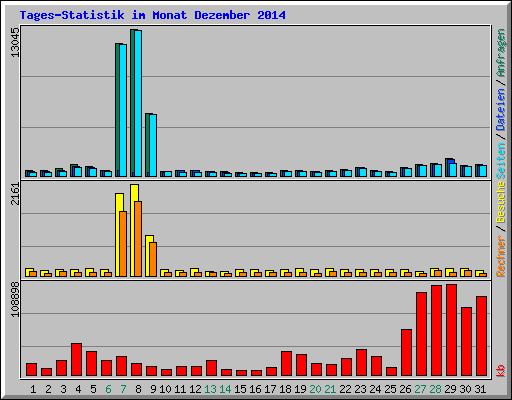Click the y-axis value 108898
Viewport: 512px width, 400px height.
pos(15,299)
